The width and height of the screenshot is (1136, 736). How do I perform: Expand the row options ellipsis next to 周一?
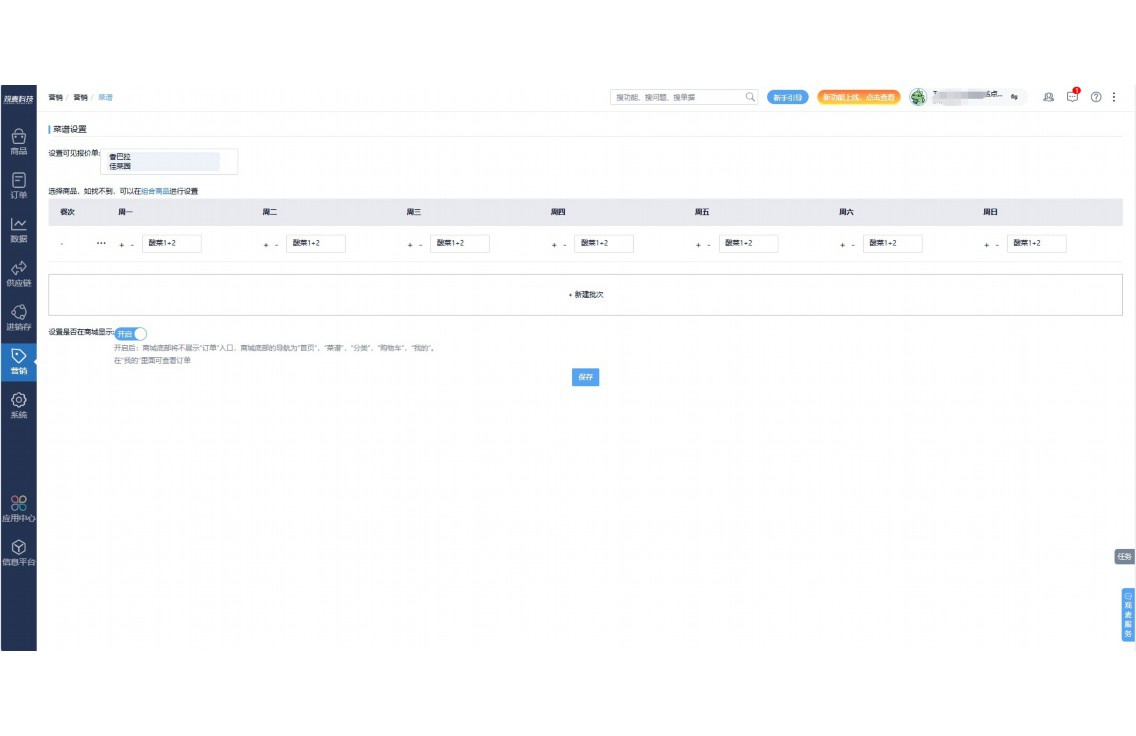(101, 244)
